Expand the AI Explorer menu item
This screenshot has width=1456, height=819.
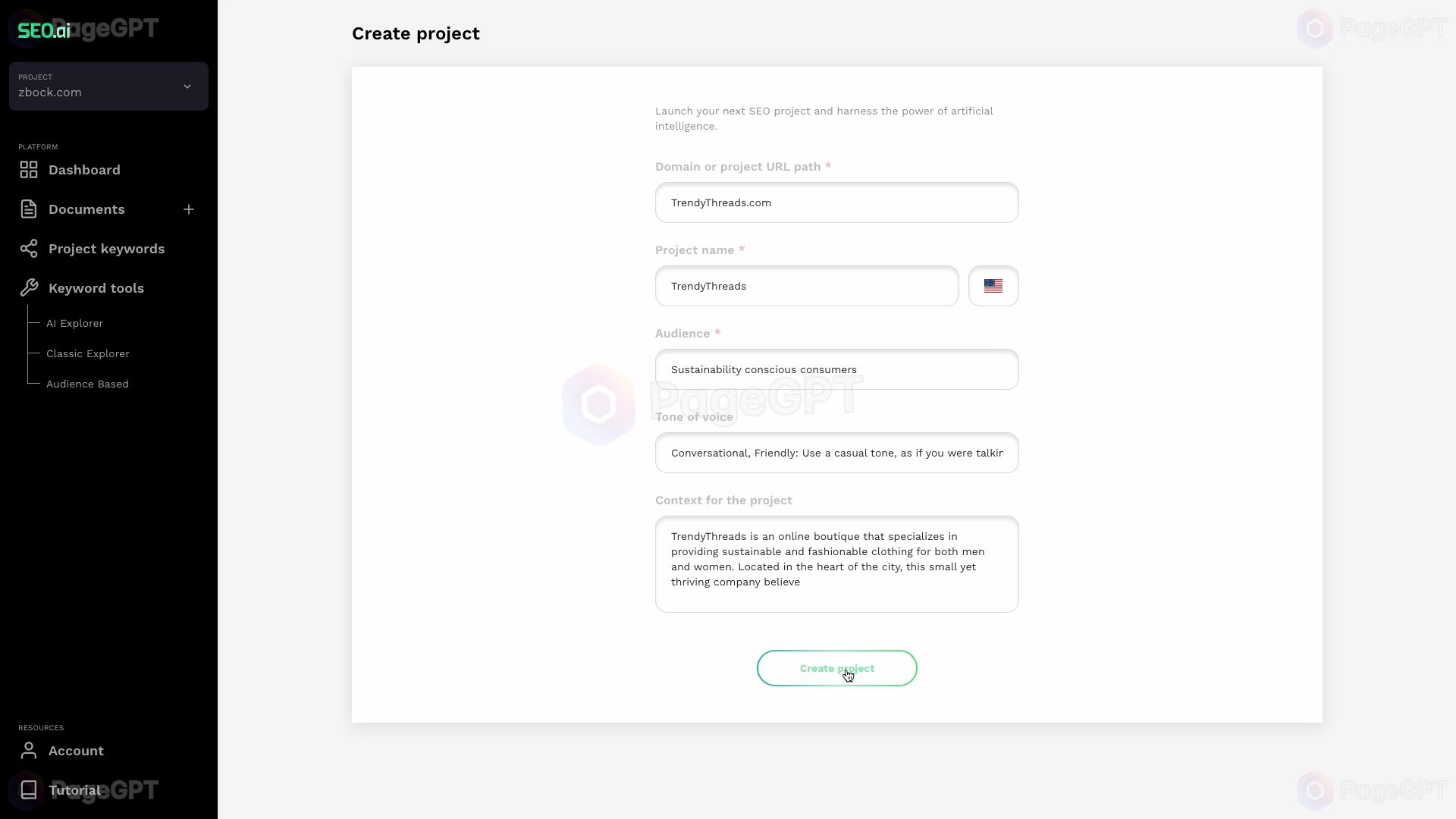point(75,323)
